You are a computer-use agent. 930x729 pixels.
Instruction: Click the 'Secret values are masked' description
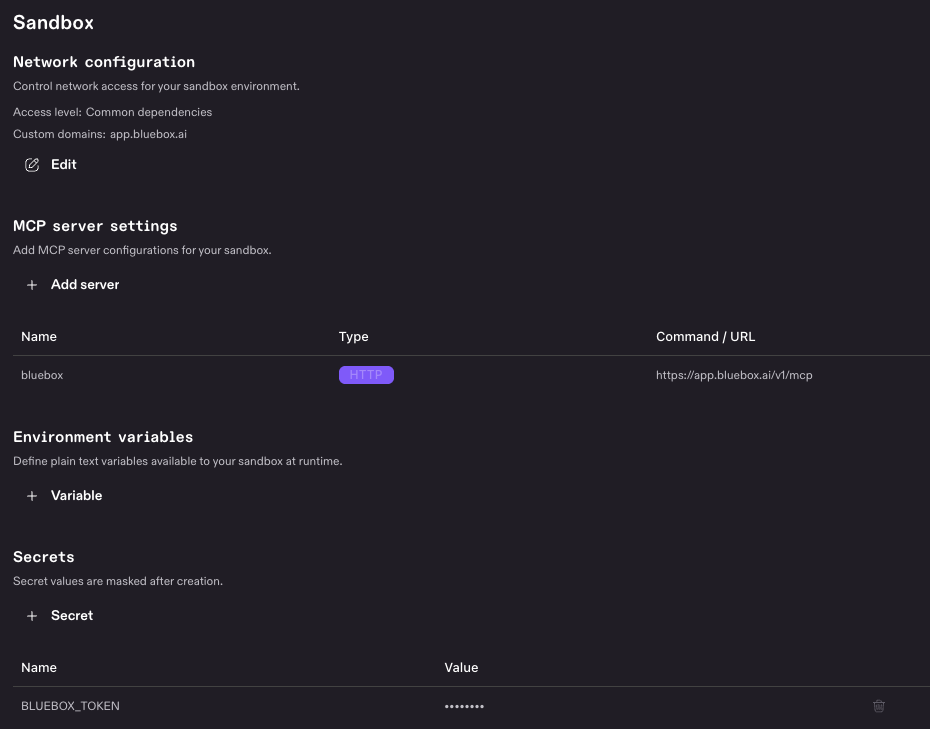(x=118, y=581)
